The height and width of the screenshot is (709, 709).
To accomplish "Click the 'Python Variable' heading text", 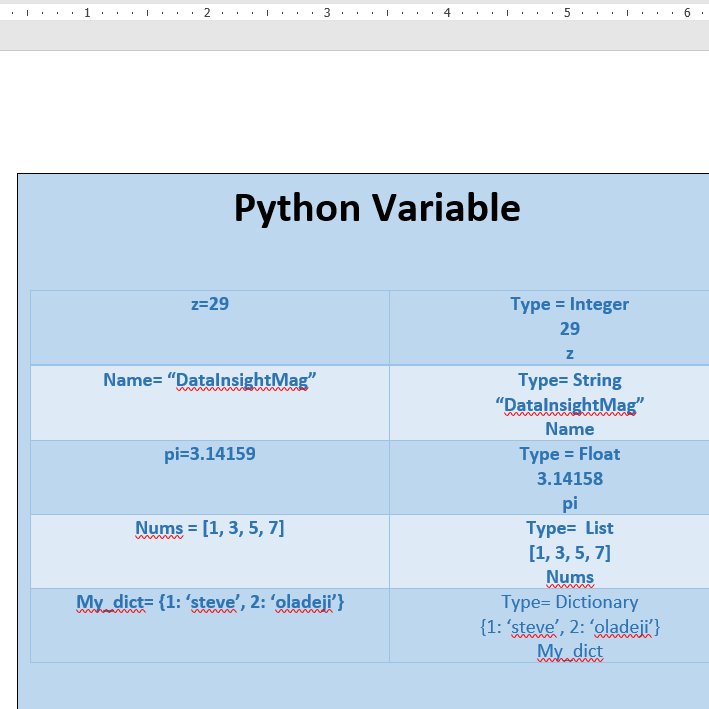I will pyautogui.click(x=377, y=208).
